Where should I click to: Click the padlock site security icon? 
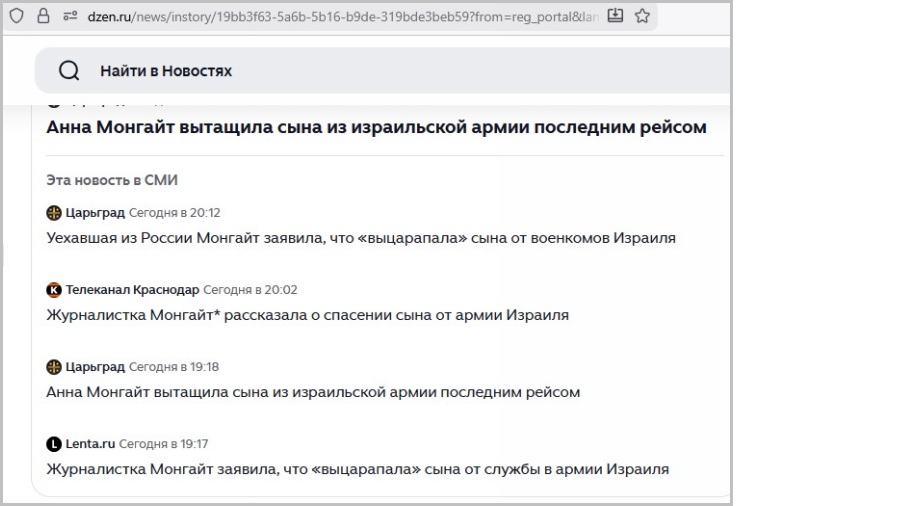coord(43,16)
